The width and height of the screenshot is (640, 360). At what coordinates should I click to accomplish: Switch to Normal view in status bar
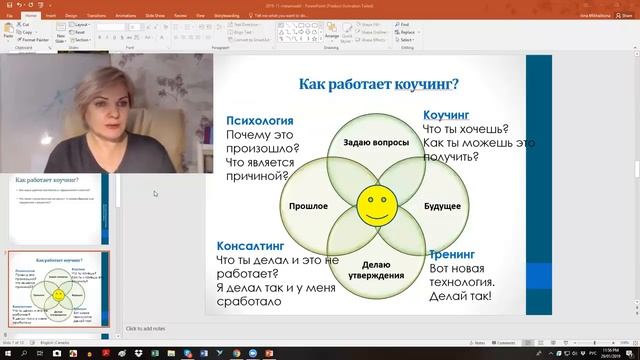coord(528,343)
